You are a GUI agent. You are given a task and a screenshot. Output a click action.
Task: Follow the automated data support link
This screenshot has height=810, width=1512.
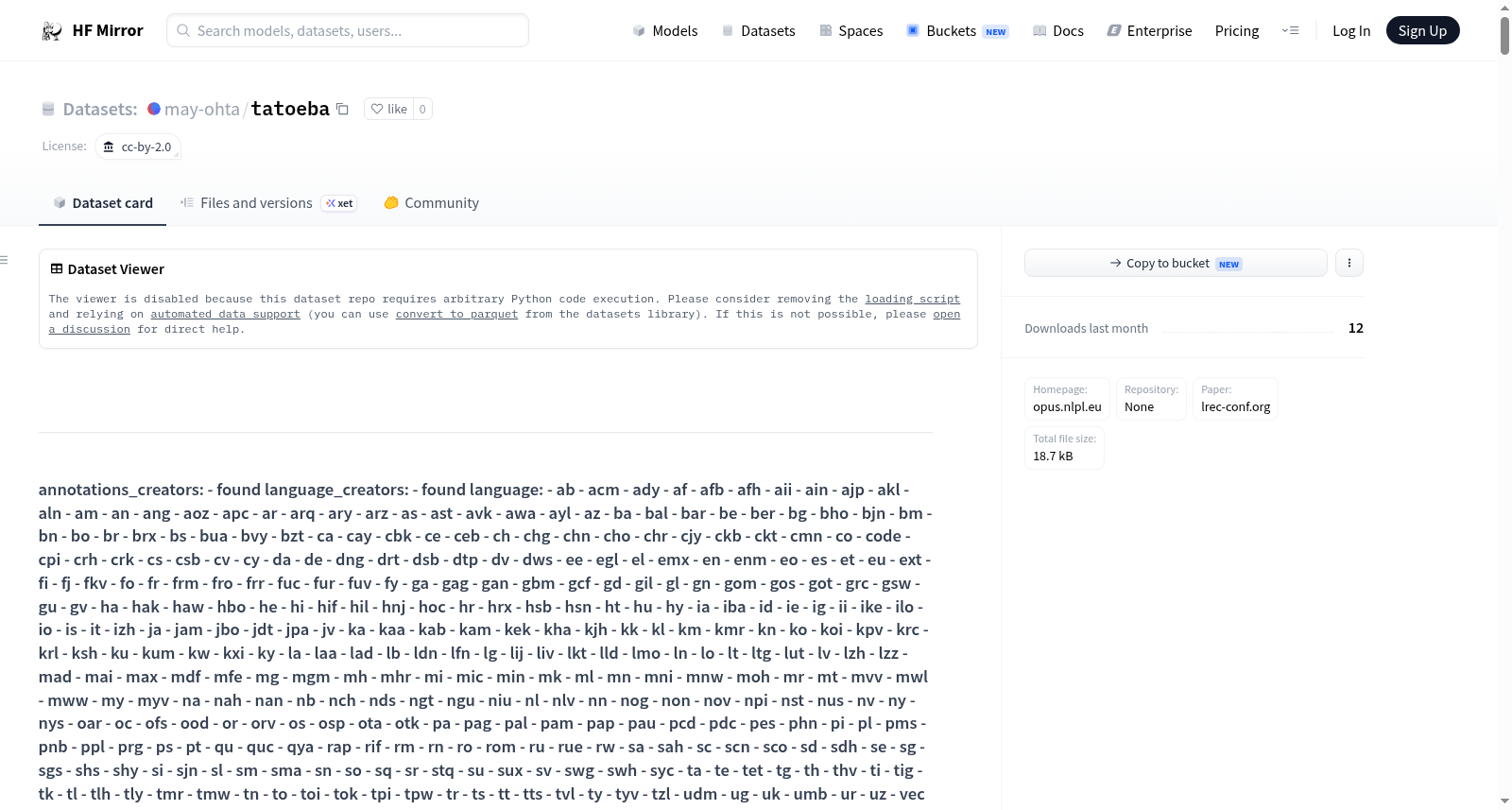coord(225,314)
